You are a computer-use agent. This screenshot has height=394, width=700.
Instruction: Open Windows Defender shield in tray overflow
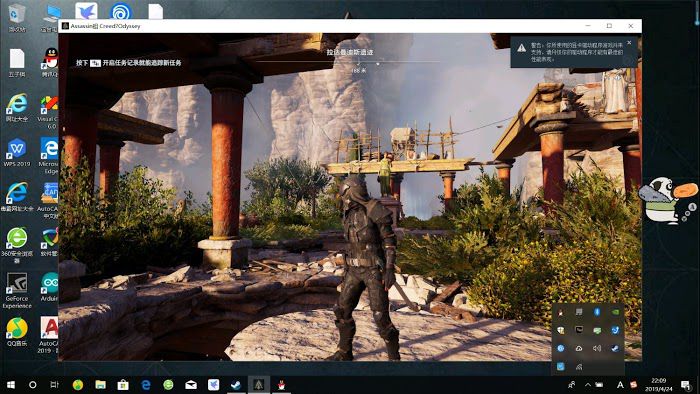click(561, 330)
